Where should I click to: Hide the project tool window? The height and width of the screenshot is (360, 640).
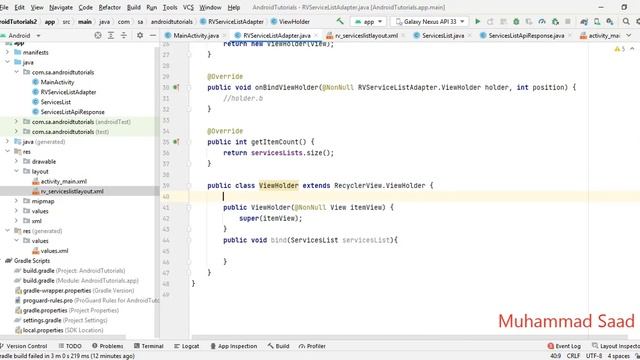pos(153,36)
